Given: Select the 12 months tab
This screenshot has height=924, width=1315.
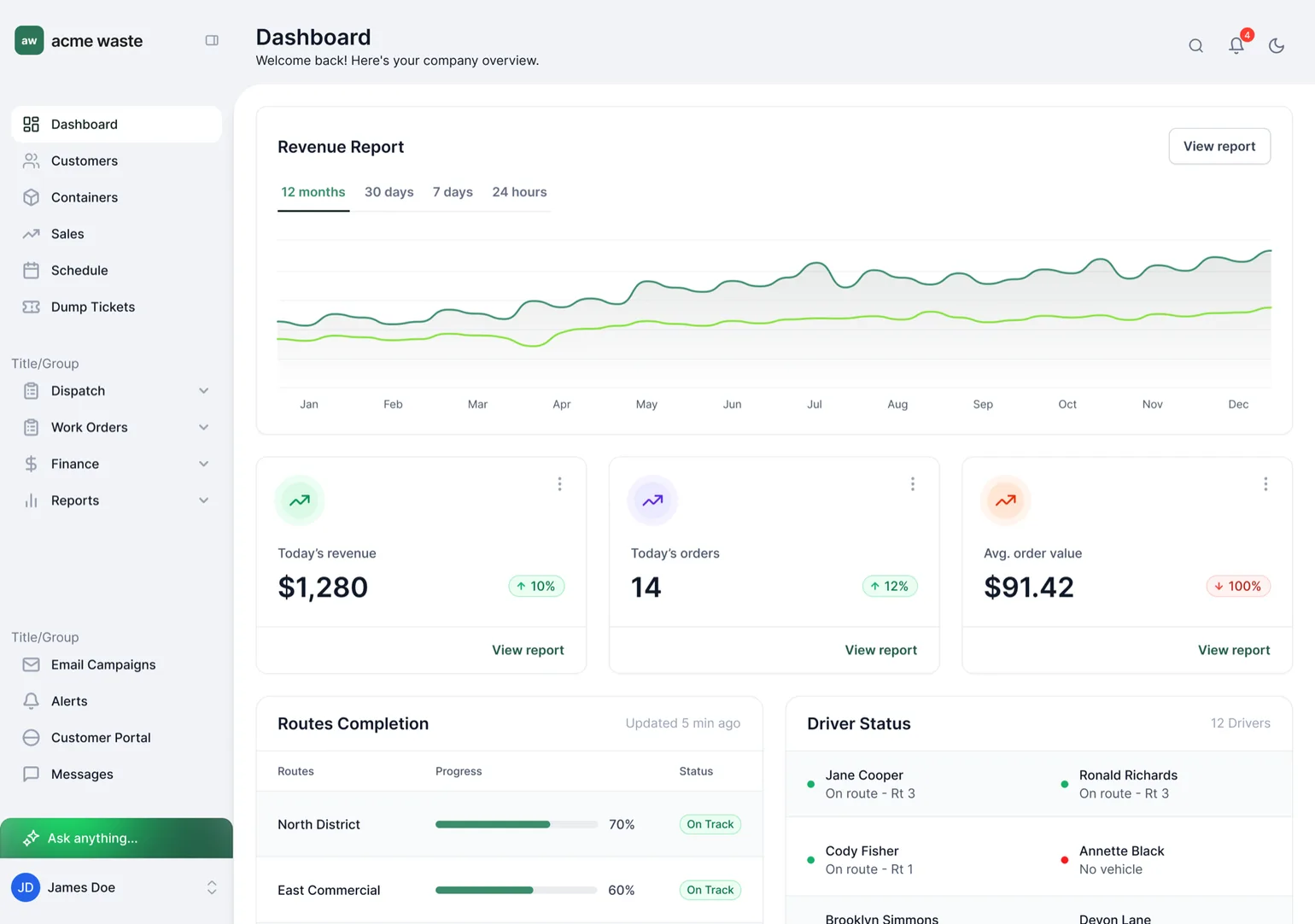Looking at the screenshot, I should [313, 192].
